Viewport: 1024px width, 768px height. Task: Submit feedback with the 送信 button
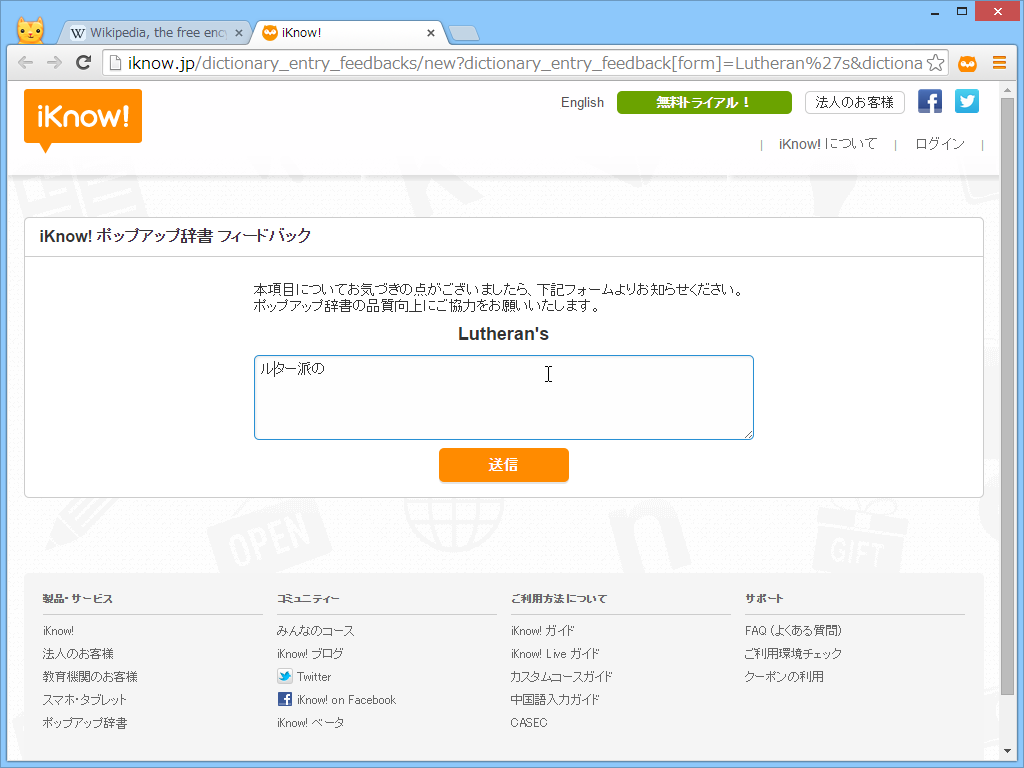click(503, 465)
